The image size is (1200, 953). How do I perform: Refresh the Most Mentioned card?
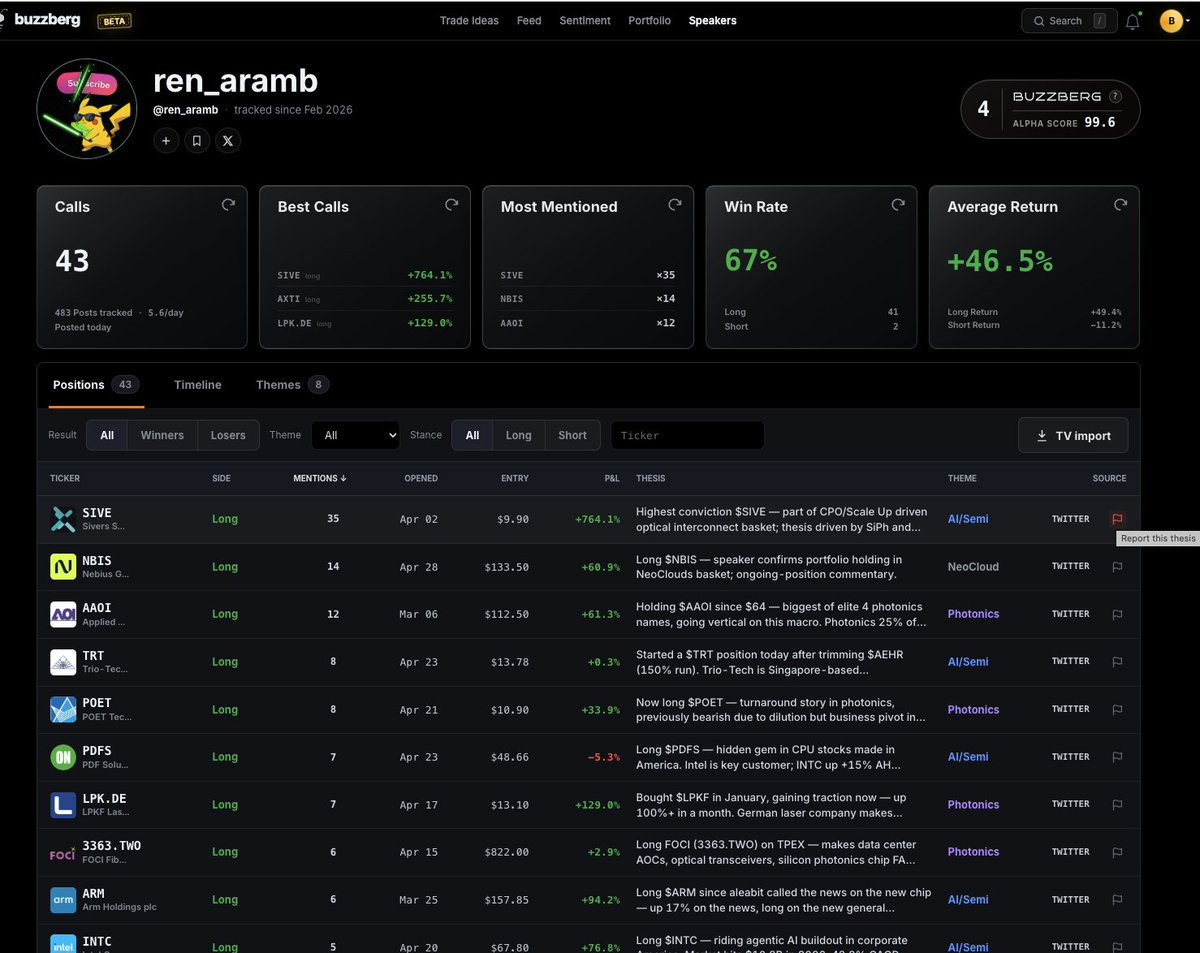[675, 204]
